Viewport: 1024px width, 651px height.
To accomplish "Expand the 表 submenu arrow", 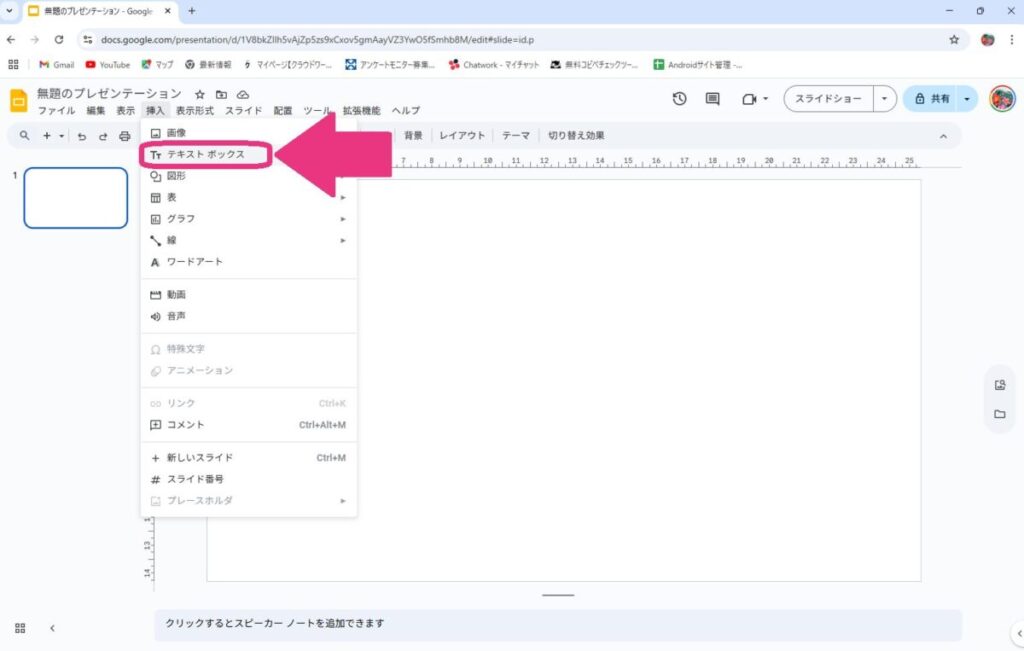I will (x=343, y=197).
